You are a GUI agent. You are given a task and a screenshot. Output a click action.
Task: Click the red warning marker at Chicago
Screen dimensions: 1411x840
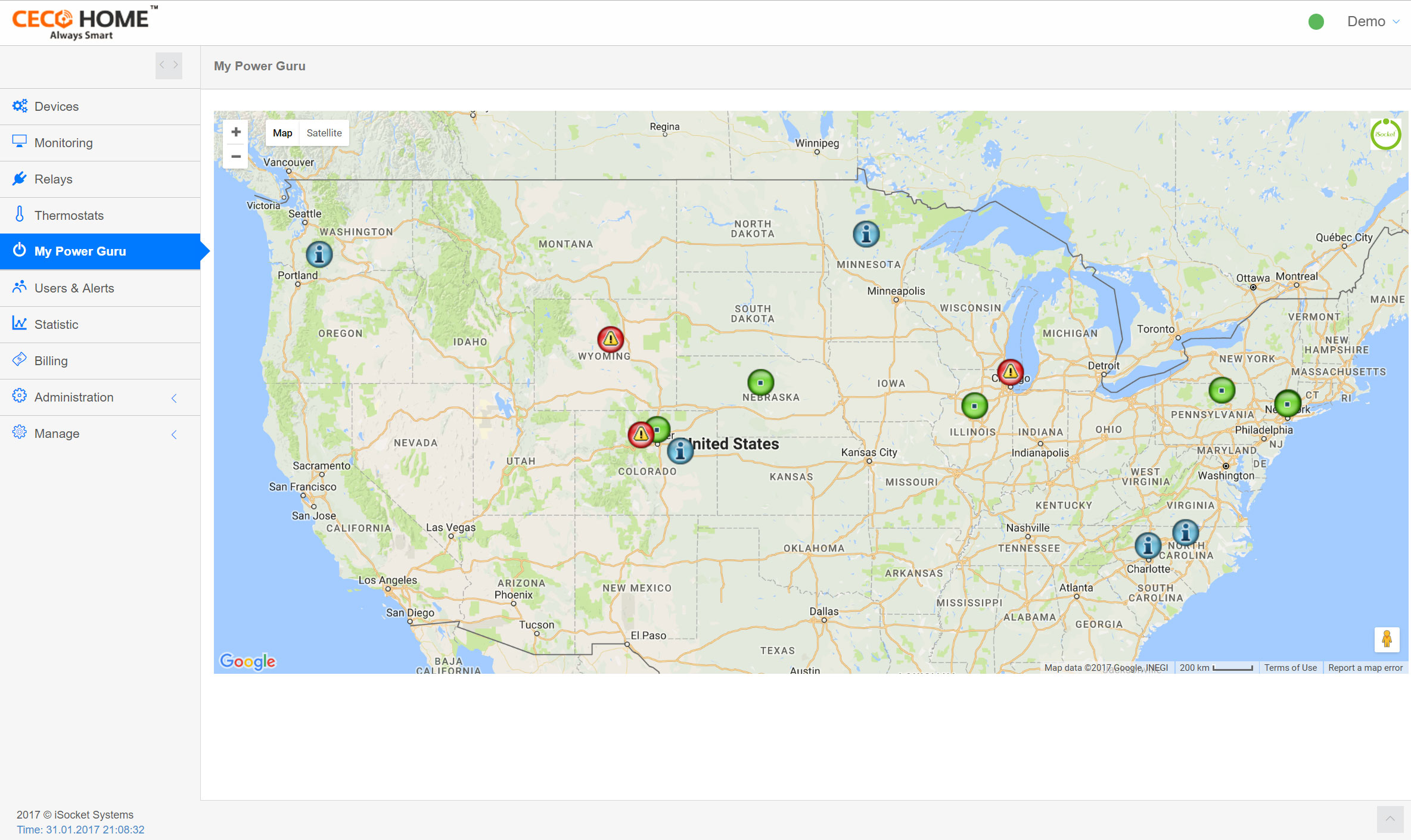[1010, 372]
